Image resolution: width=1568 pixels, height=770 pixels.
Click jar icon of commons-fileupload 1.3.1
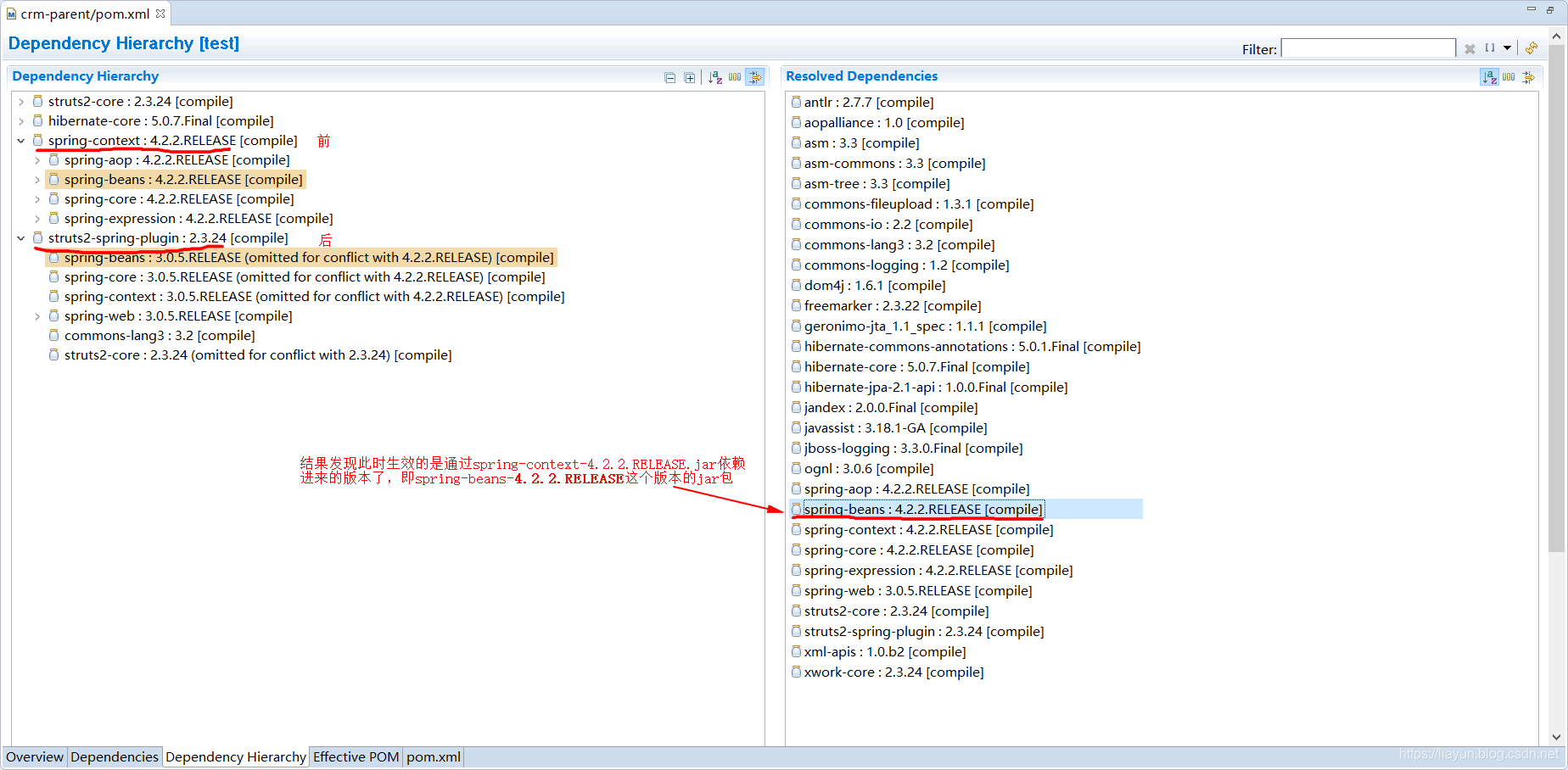point(796,204)
